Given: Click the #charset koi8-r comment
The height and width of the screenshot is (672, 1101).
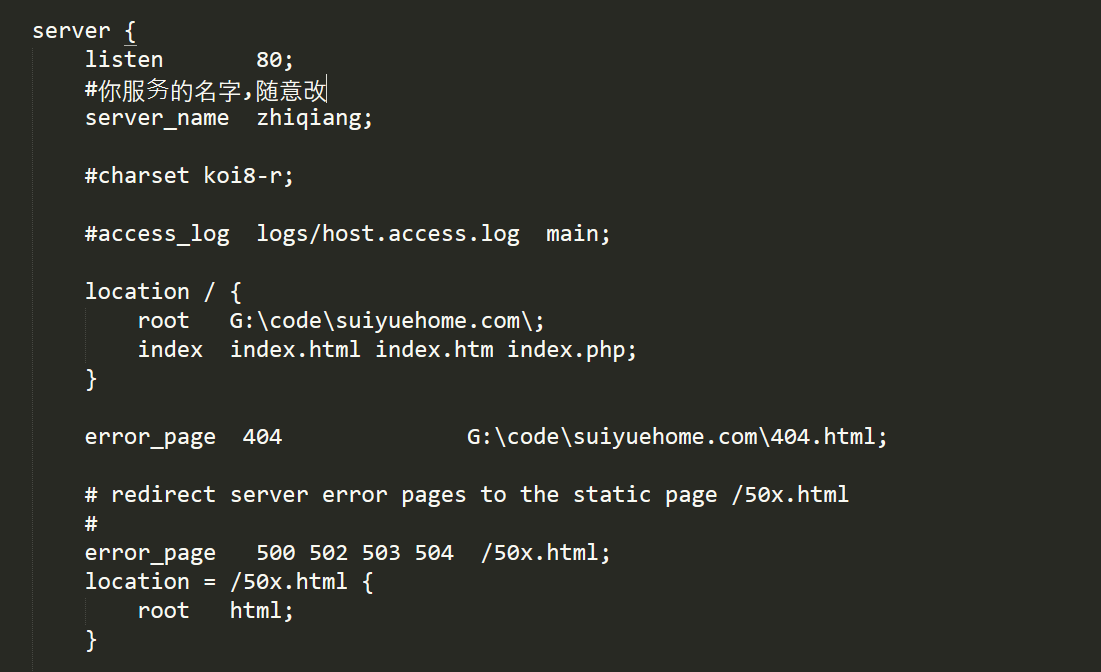Looking at the screenshot, I should click(x=189, y=176).
